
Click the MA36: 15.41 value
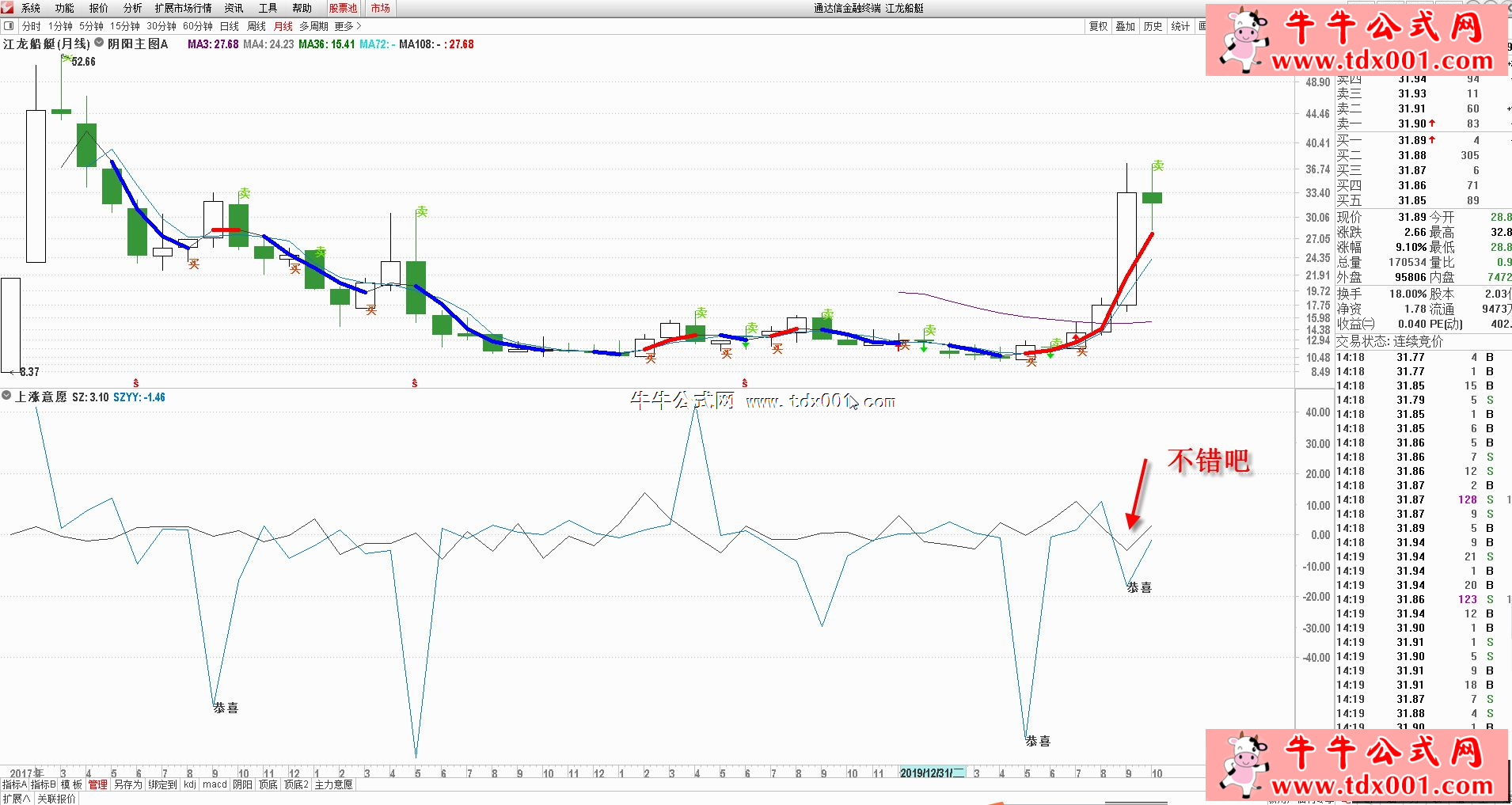326,44
